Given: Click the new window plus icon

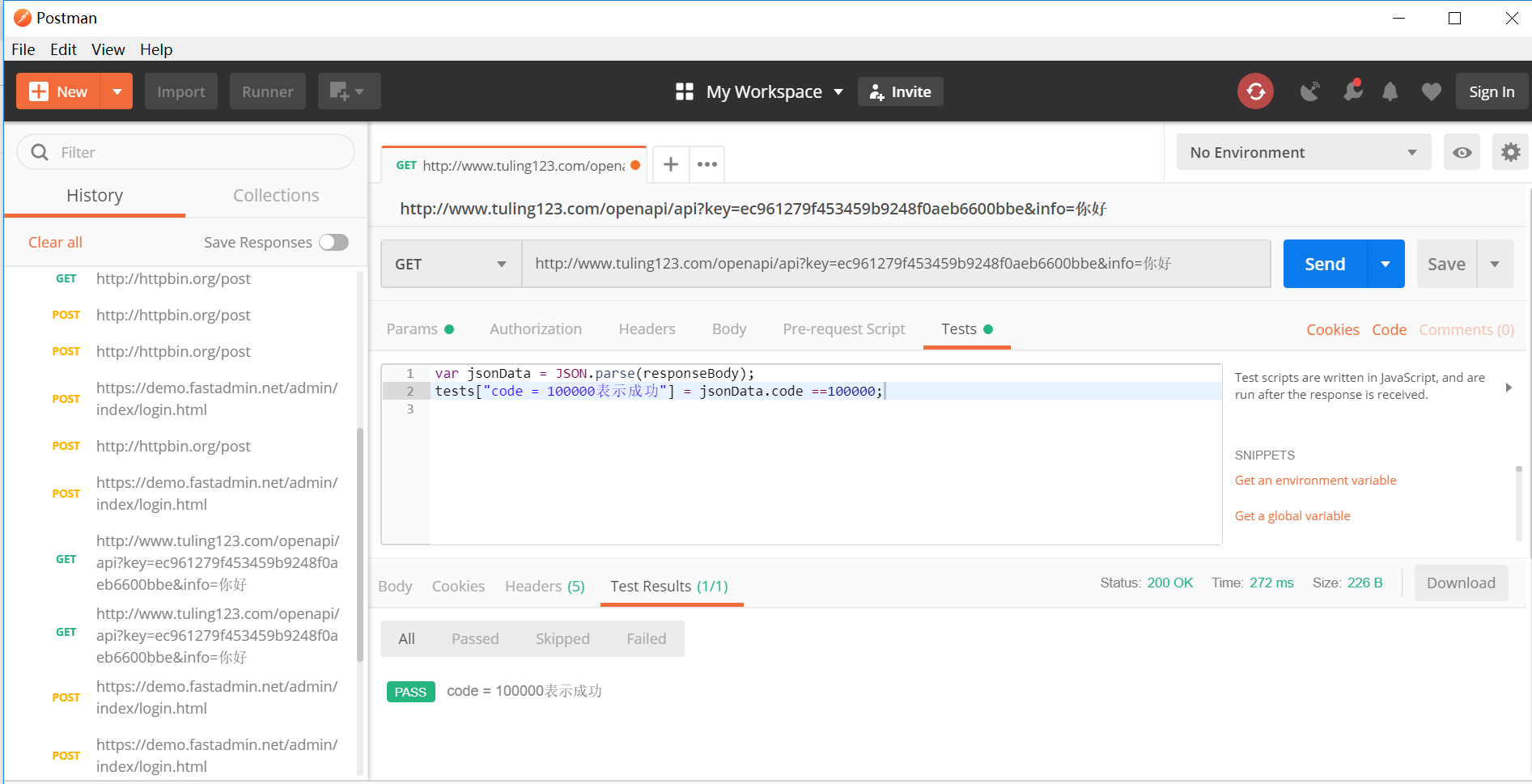Looking at the screenshot, I should pyautogui.click(x=349, y=91).
